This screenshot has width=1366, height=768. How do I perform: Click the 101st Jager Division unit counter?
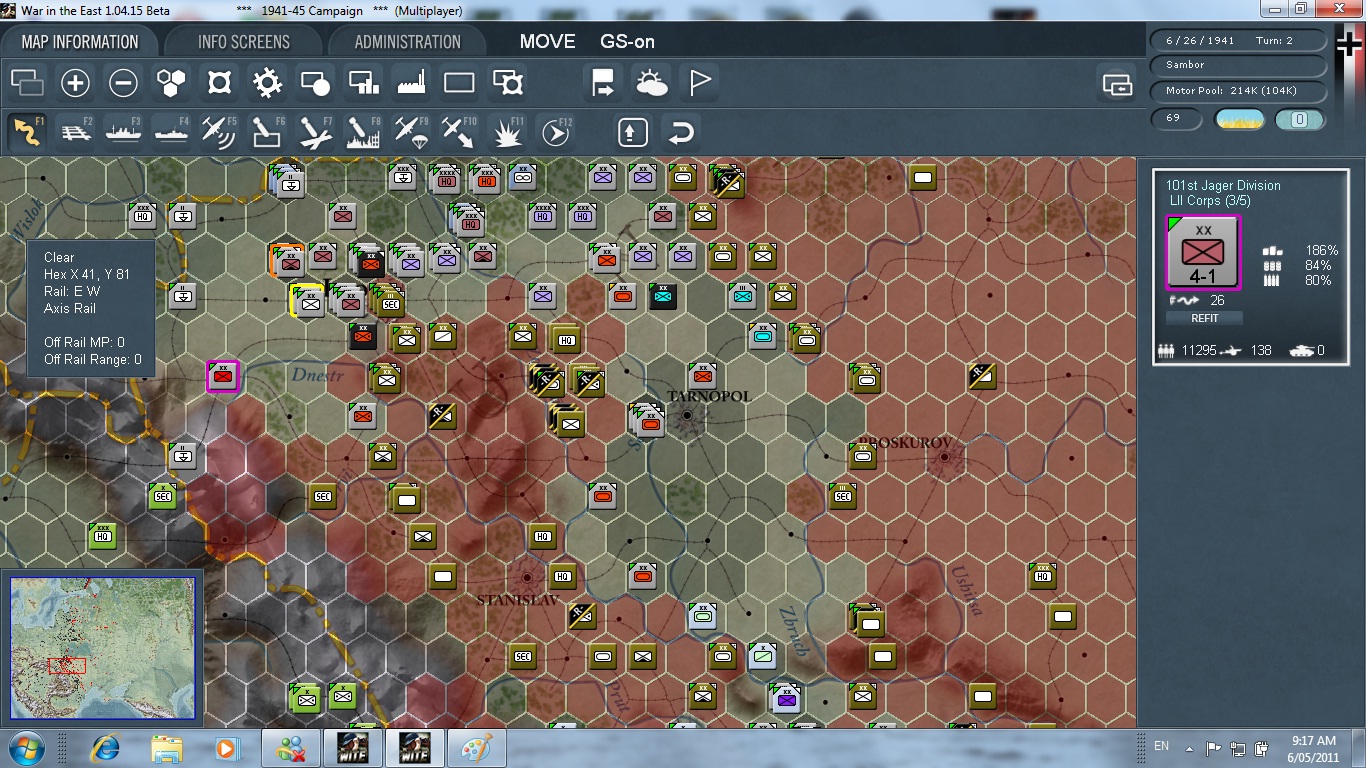(x=1204, y=253)
